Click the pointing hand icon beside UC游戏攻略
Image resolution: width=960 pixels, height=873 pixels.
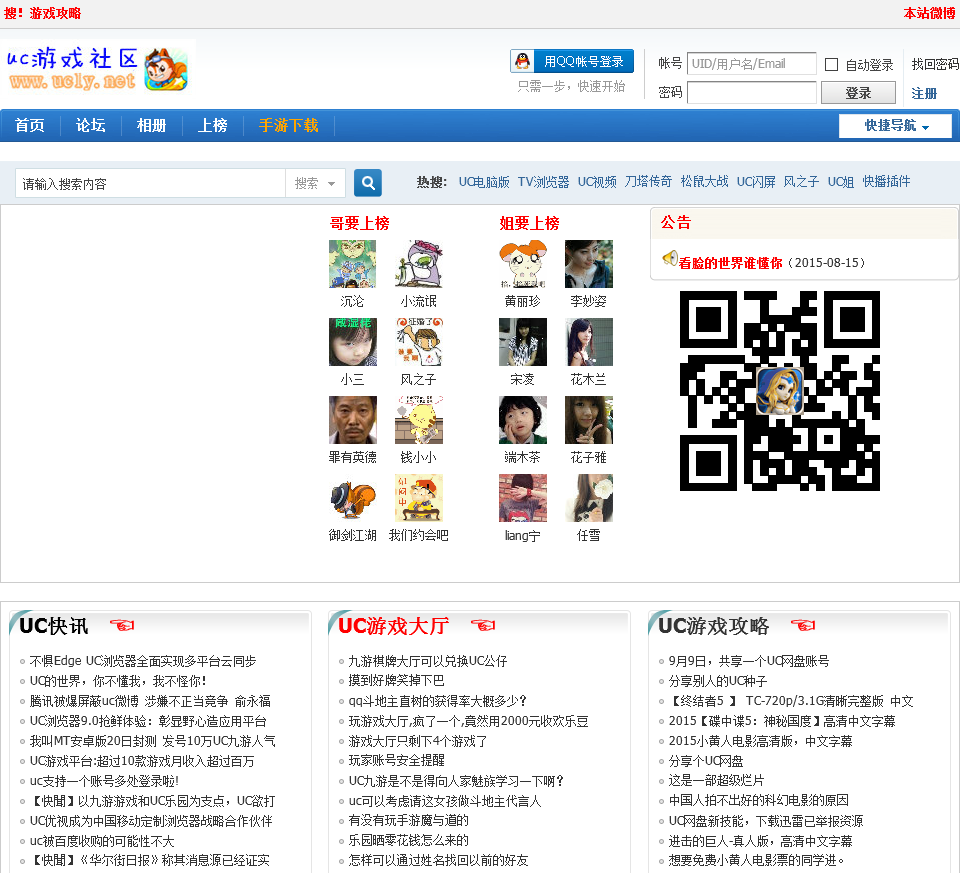(x=803, y=625)
